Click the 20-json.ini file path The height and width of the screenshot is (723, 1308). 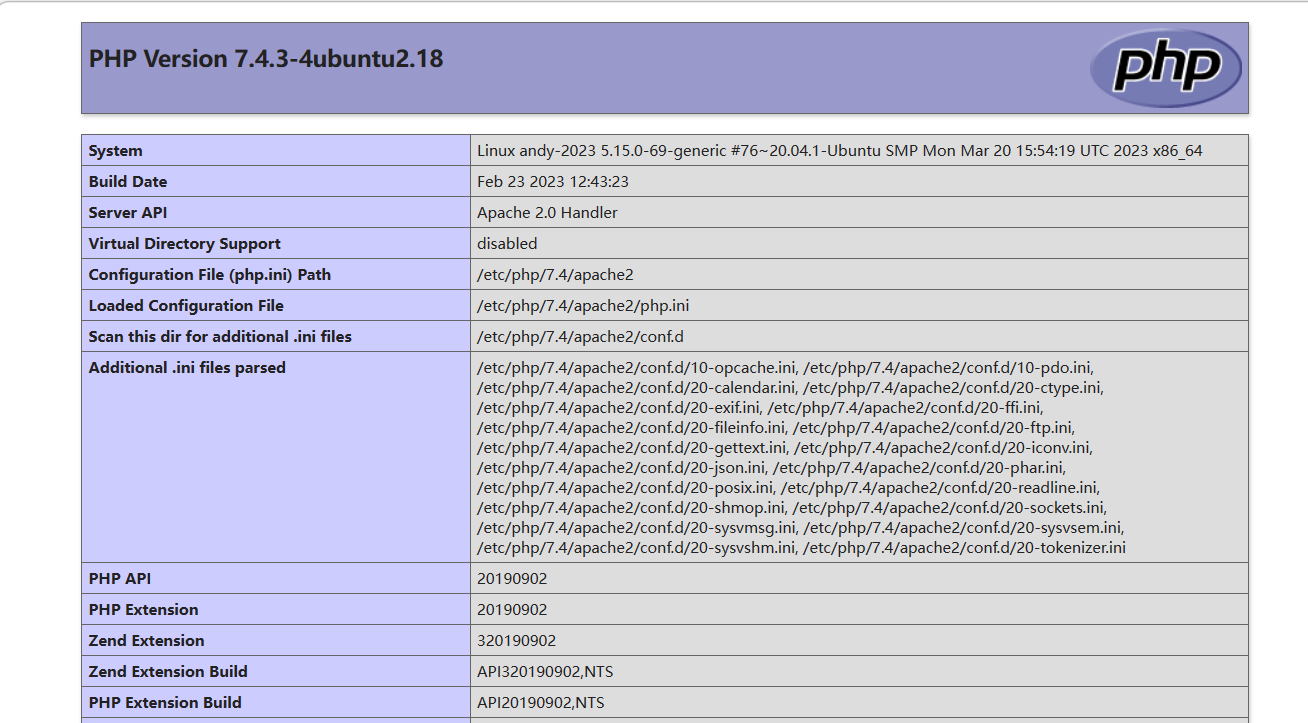[621, 468]
